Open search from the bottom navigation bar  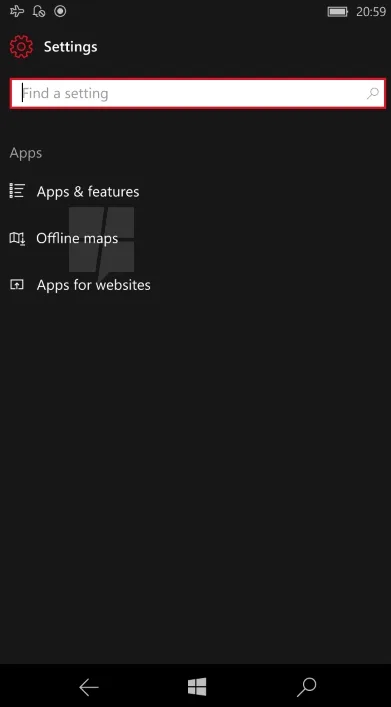[306, 687]
